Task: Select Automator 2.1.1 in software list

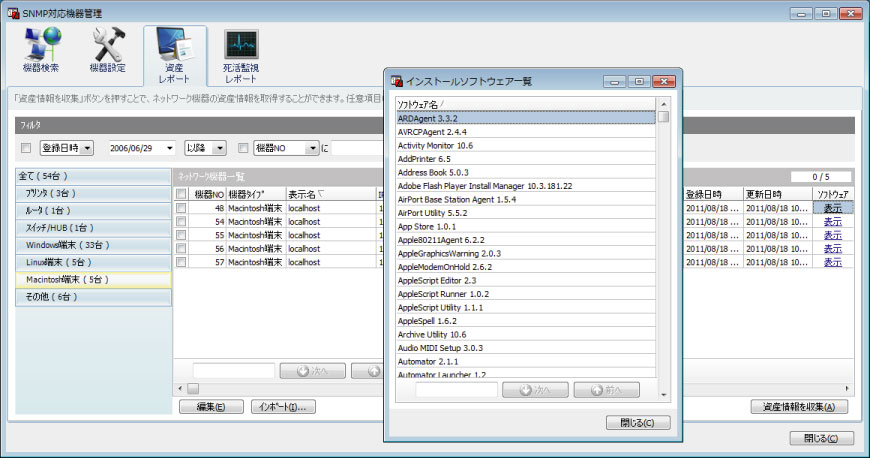Action: [x=525, y=361]
